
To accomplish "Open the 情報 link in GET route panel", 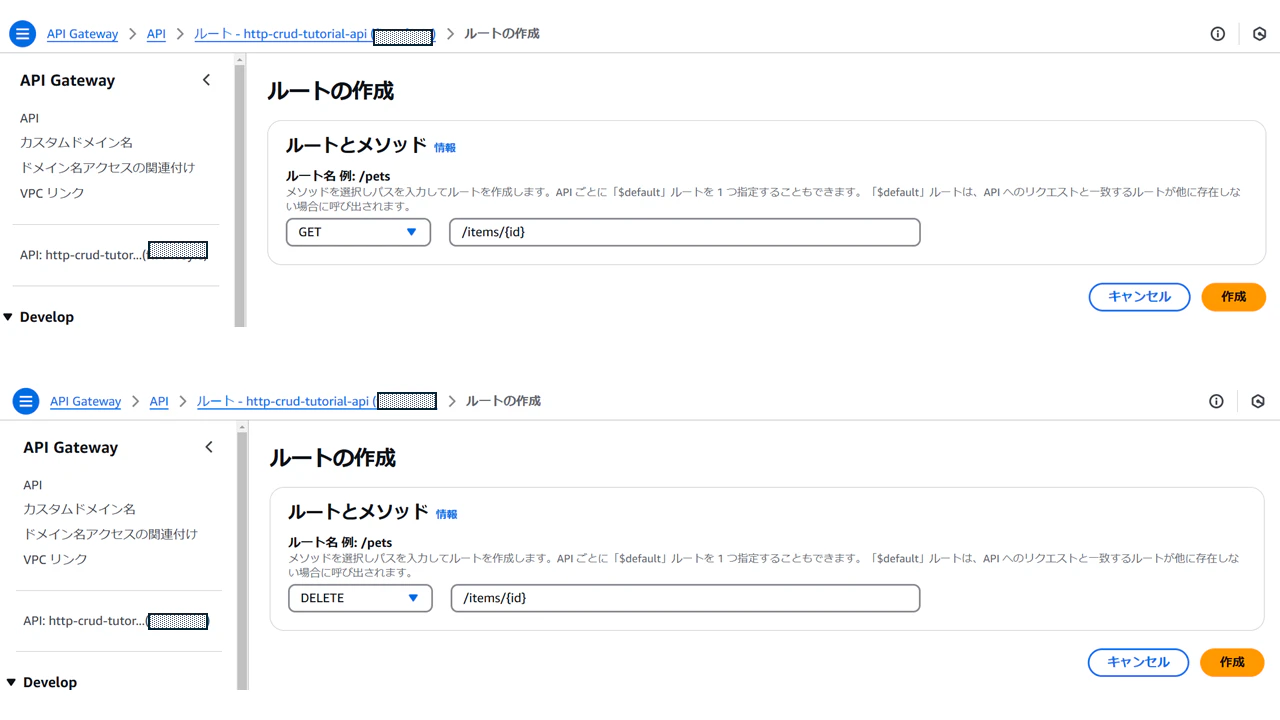I will point(445,147).
